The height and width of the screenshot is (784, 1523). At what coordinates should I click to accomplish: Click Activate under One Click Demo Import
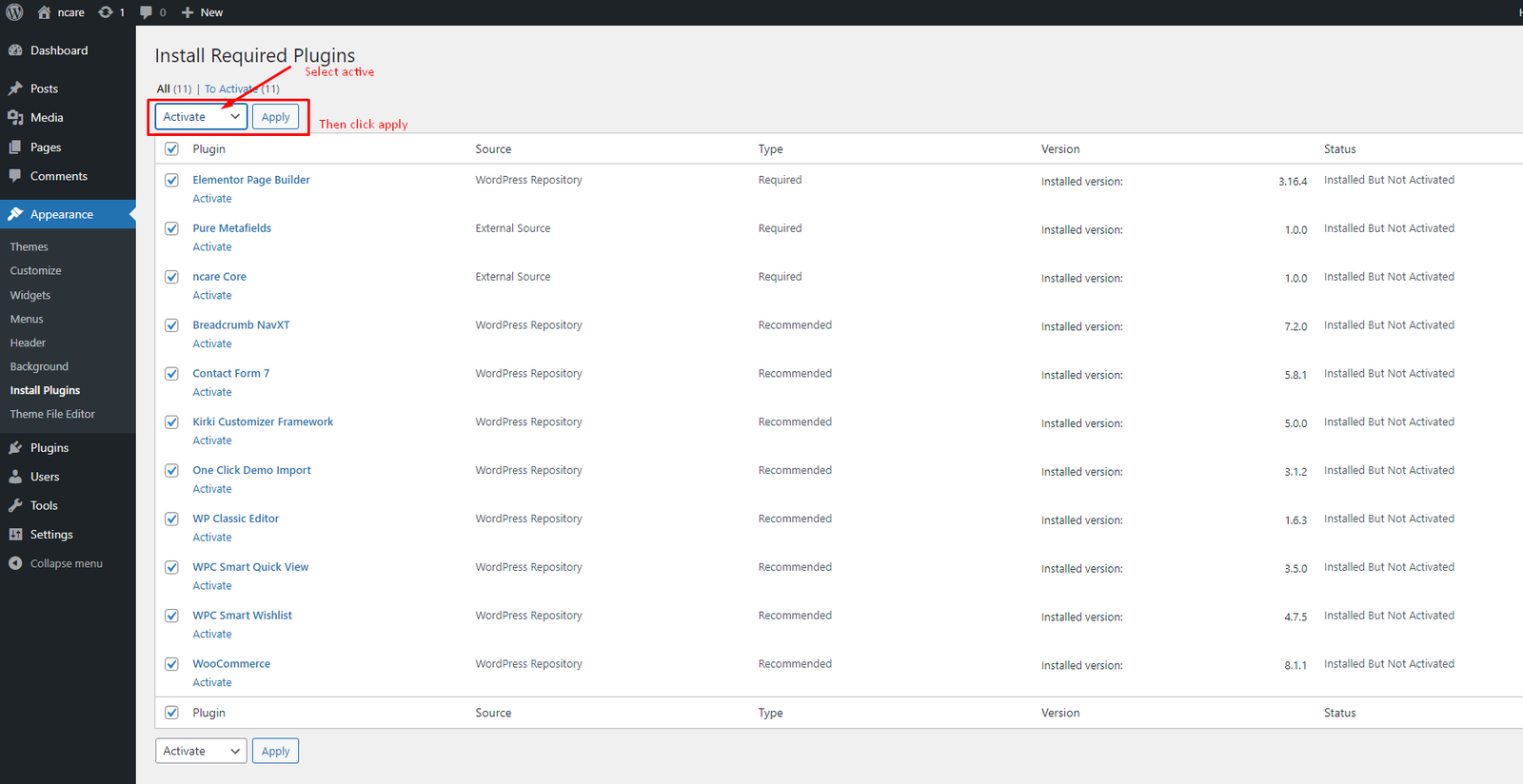coord(212,489)
